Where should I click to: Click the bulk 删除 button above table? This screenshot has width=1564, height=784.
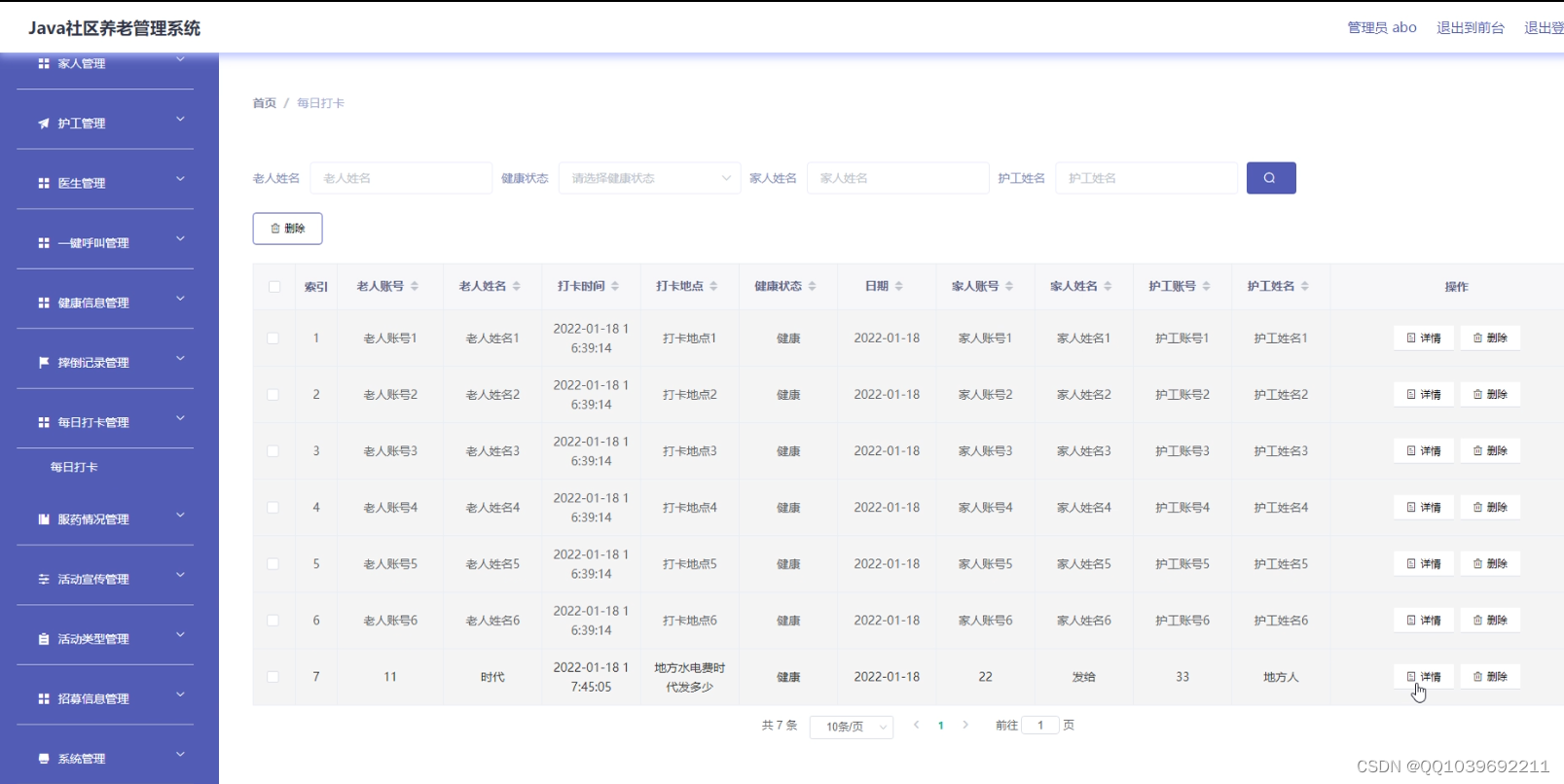287,229
